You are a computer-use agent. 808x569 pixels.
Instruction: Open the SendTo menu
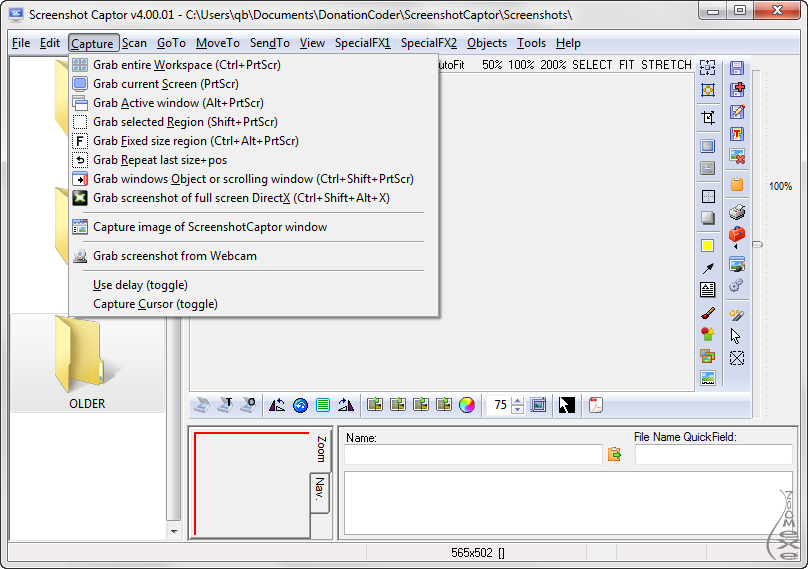(x=270, y=43)
